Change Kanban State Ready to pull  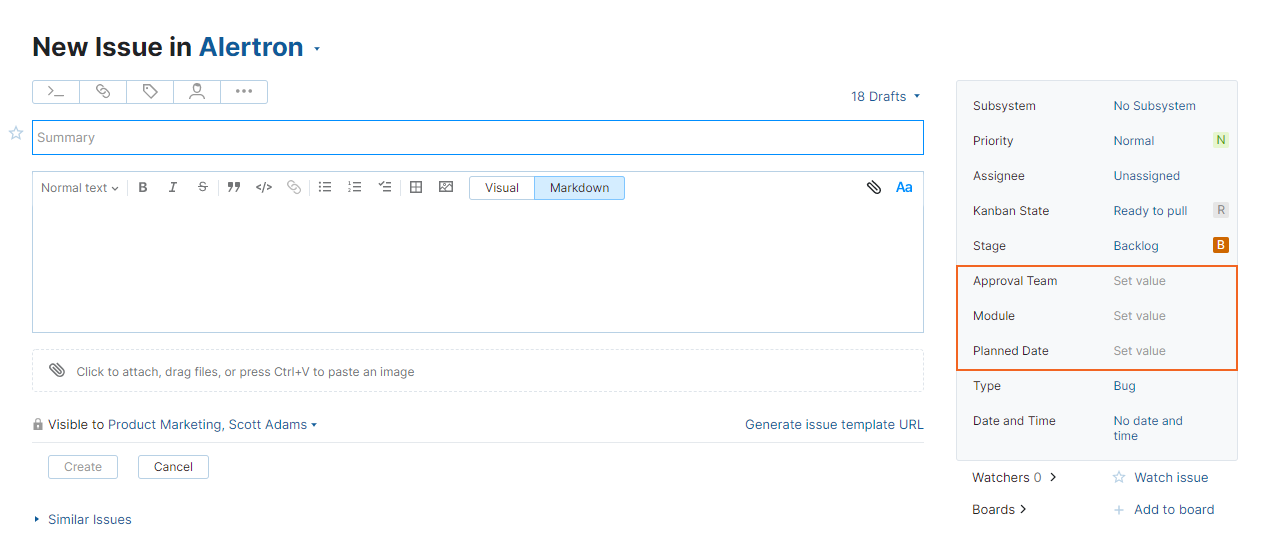coord(1150,211)
